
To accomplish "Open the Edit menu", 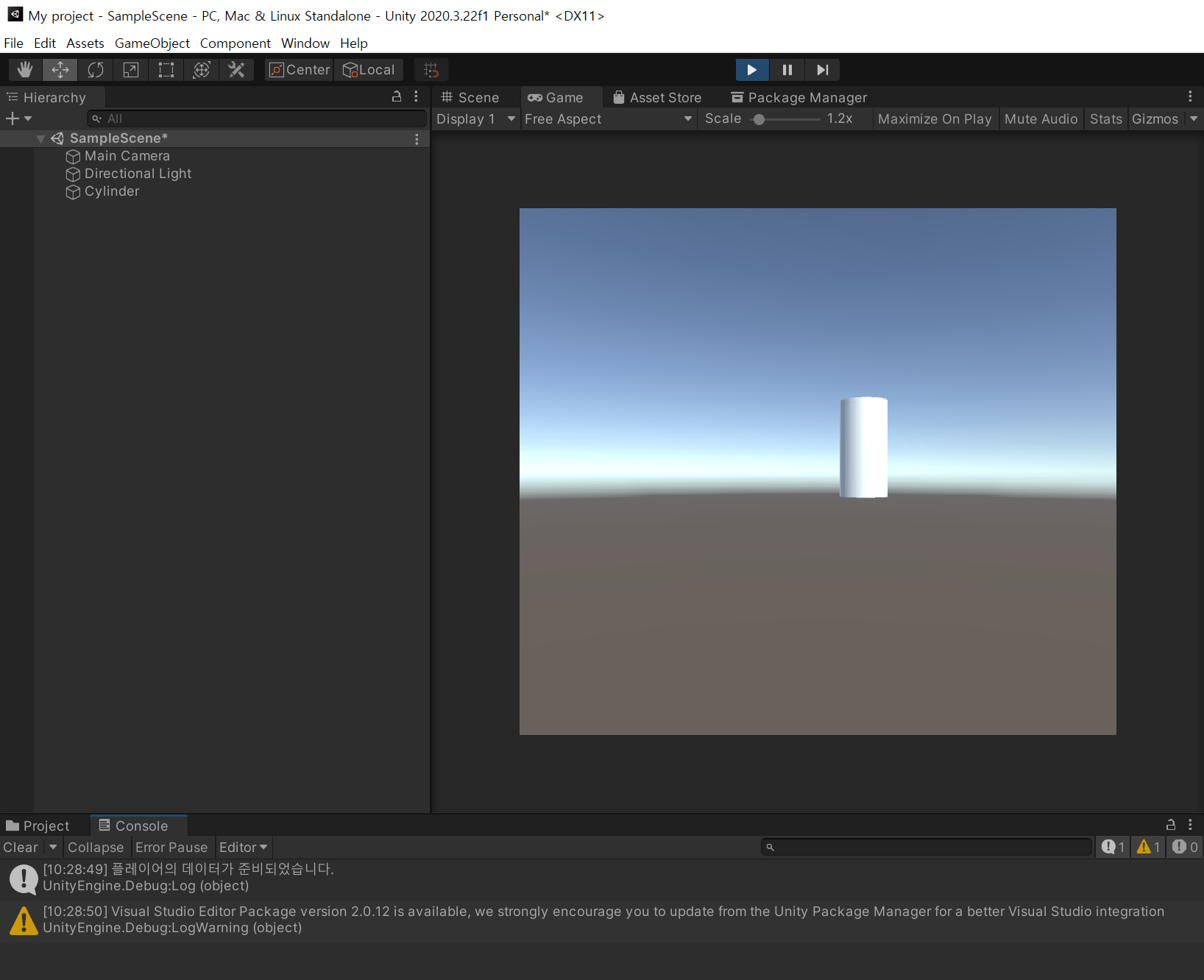I will pos(45,43).
